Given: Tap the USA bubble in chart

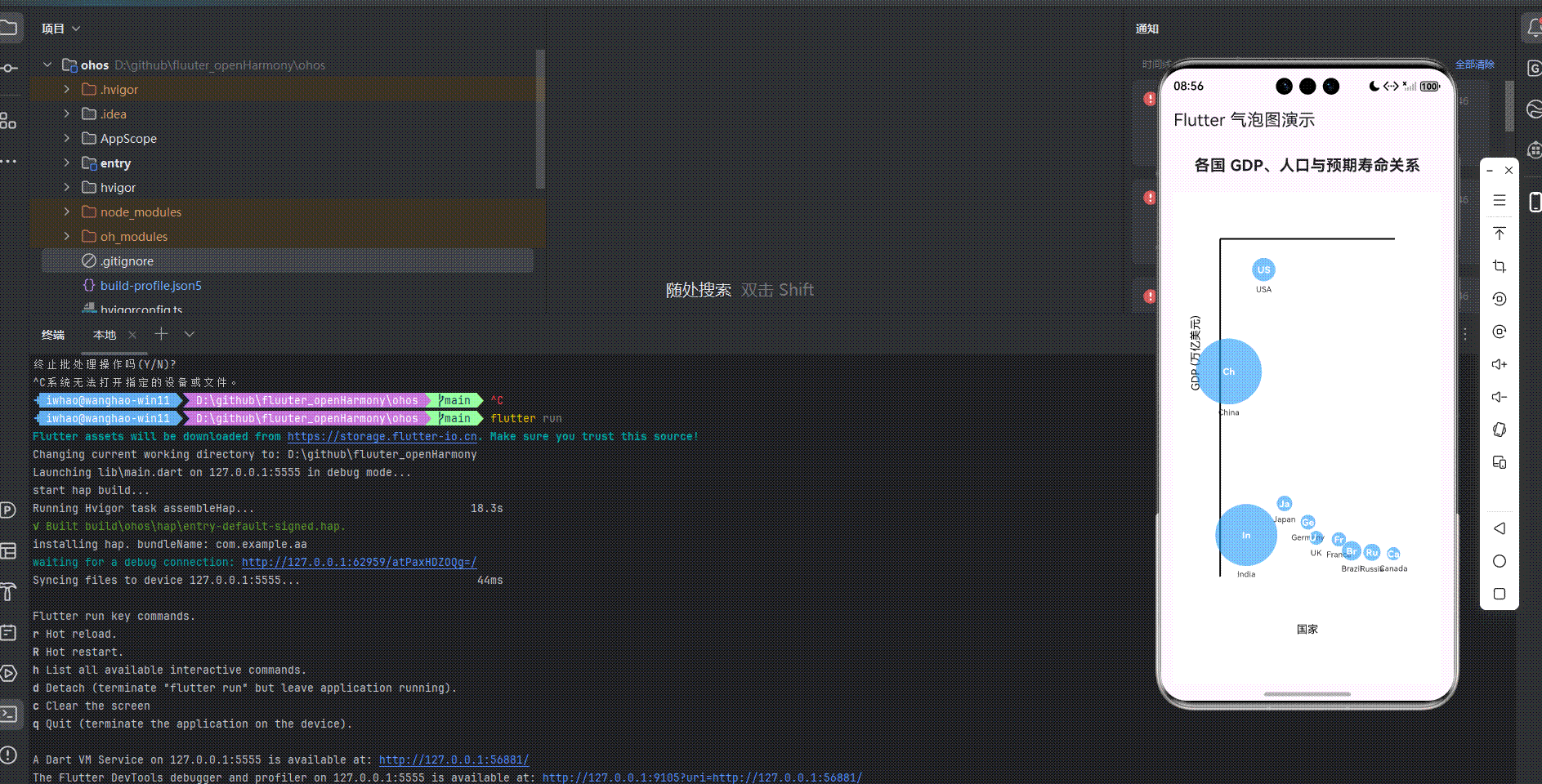Looking at the screenshot, I should tap(1263, 269).
